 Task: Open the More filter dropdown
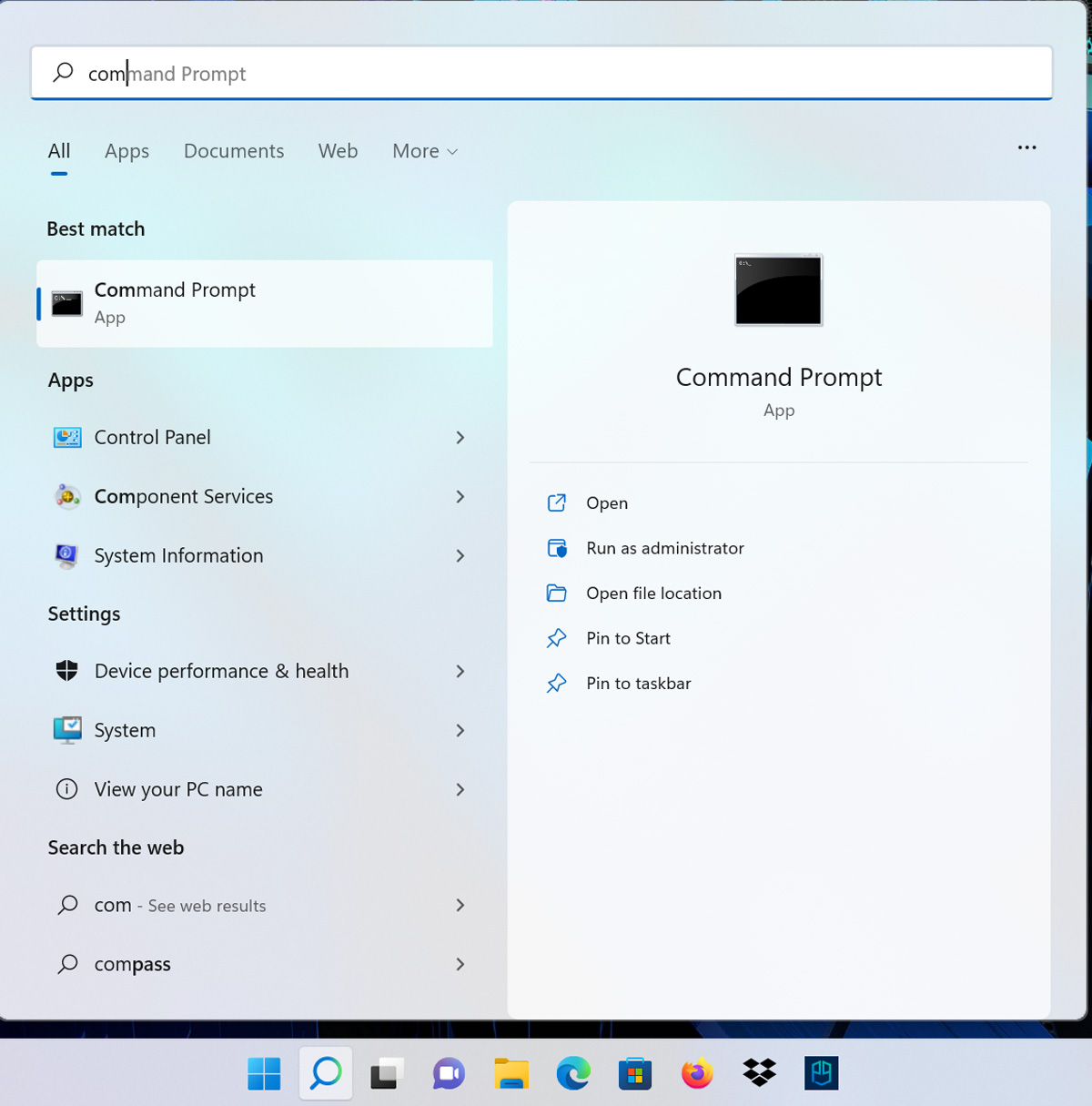(425, 151)
